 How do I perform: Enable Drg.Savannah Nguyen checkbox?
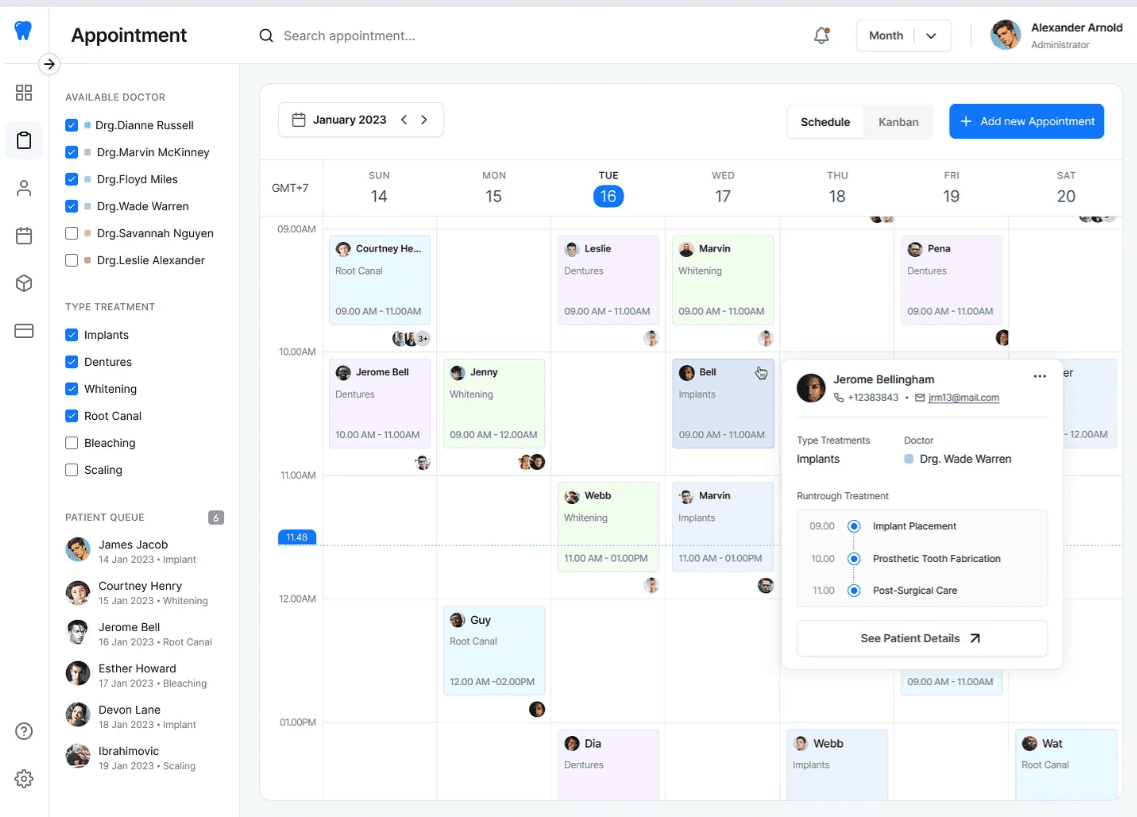[x=71, y=233]
